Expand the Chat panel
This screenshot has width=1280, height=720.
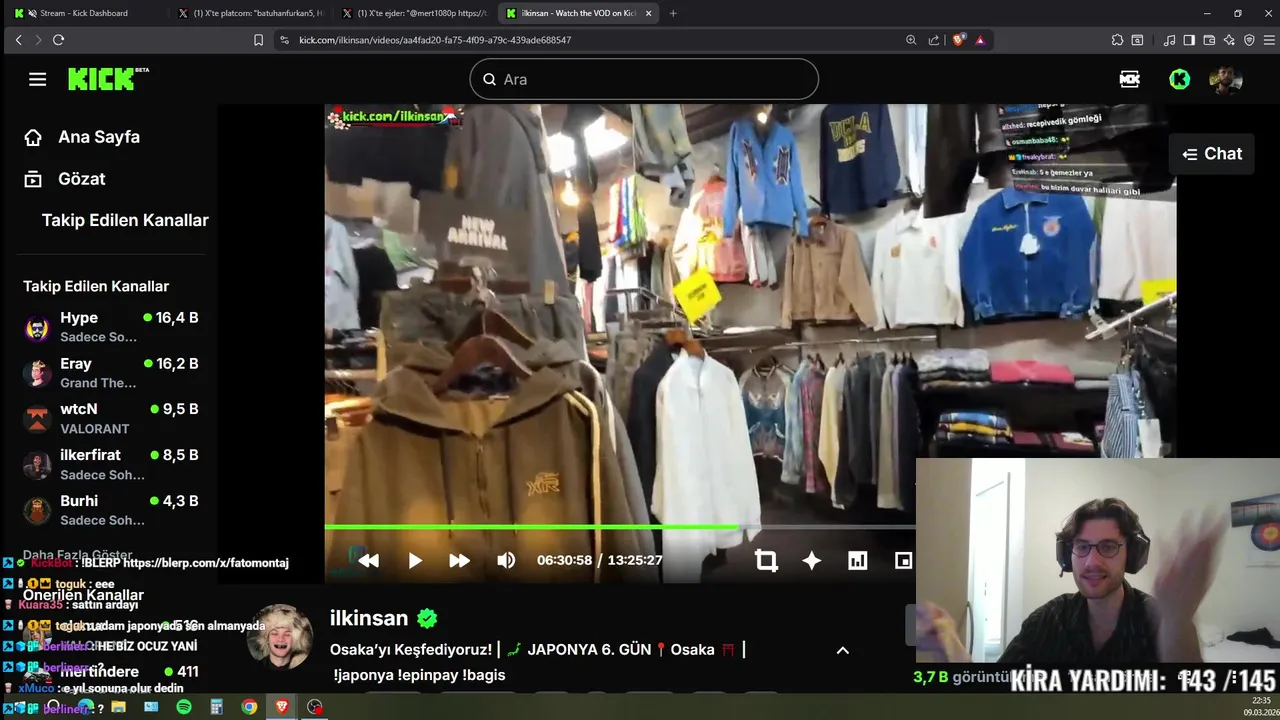point(1212,154)
